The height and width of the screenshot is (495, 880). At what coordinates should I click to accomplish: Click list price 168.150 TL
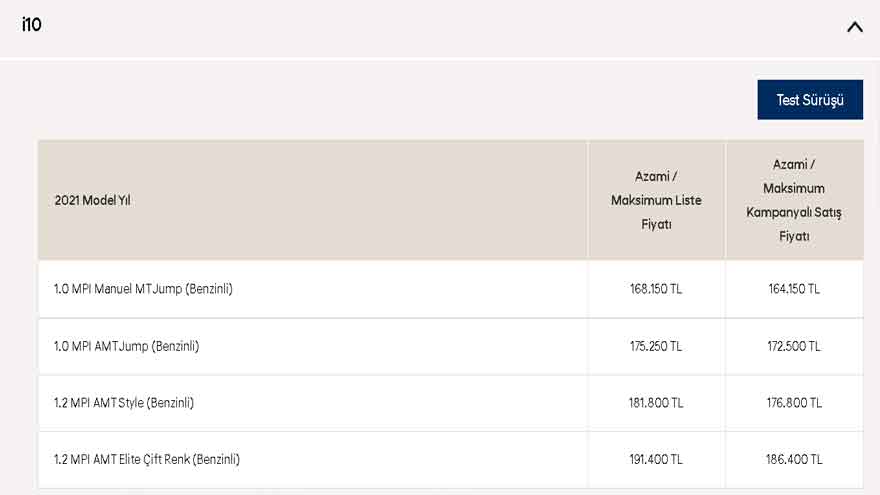click(x=656, y=289)
